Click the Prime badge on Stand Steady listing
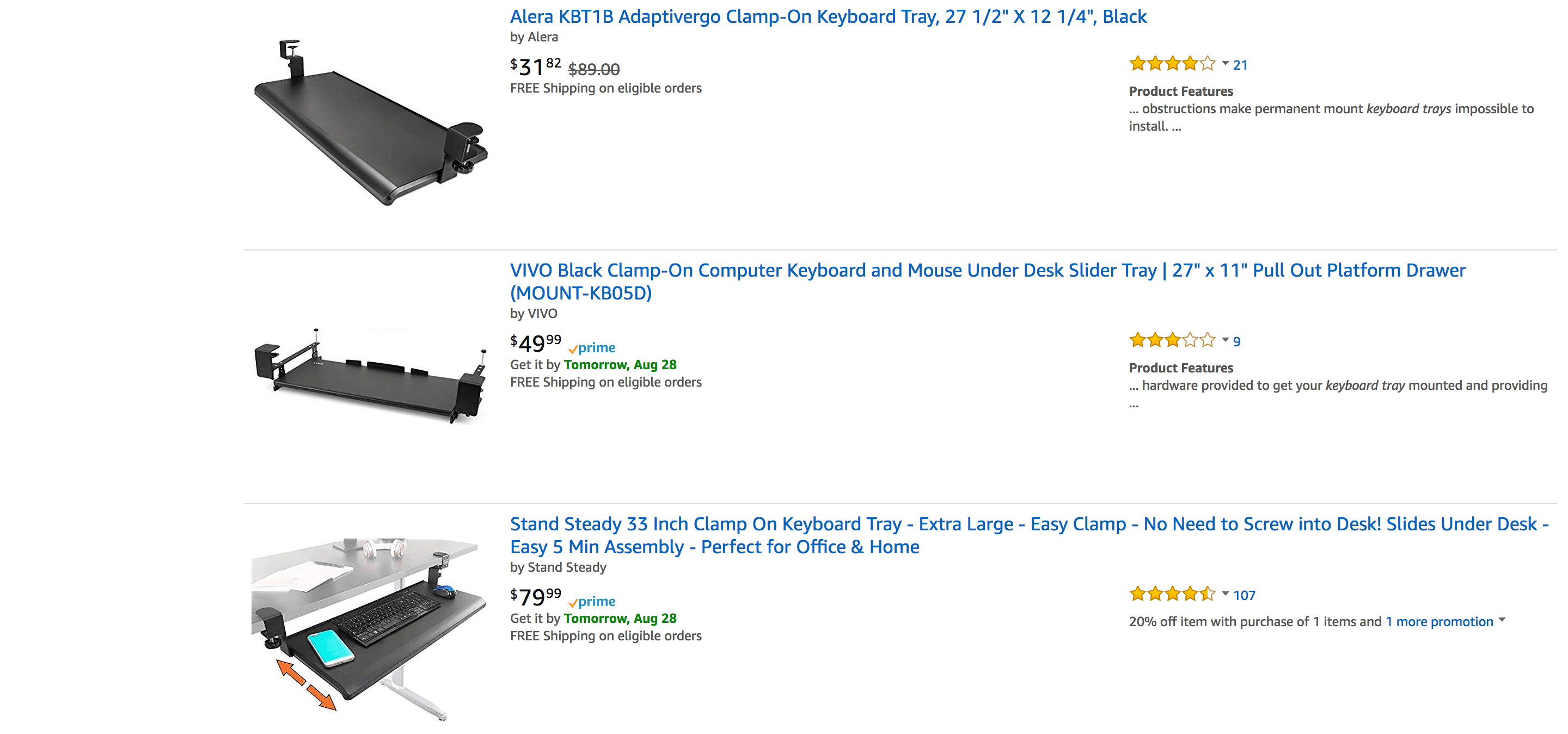This screenshot has height=734, width=1568. click(x=592, y=602)
